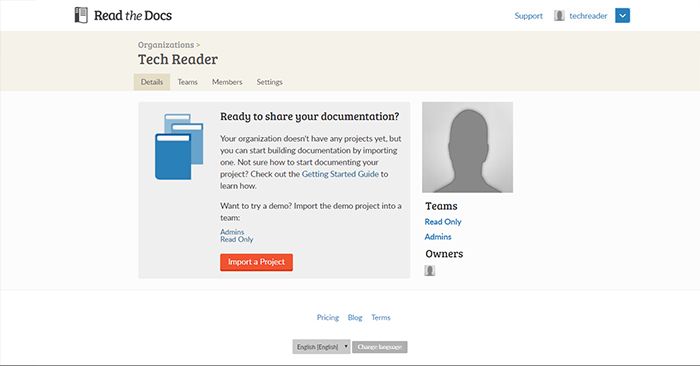The height and width of the screenshot is (366, 700).
Task: Click the Import a Project button
Action: pos(256,262)
